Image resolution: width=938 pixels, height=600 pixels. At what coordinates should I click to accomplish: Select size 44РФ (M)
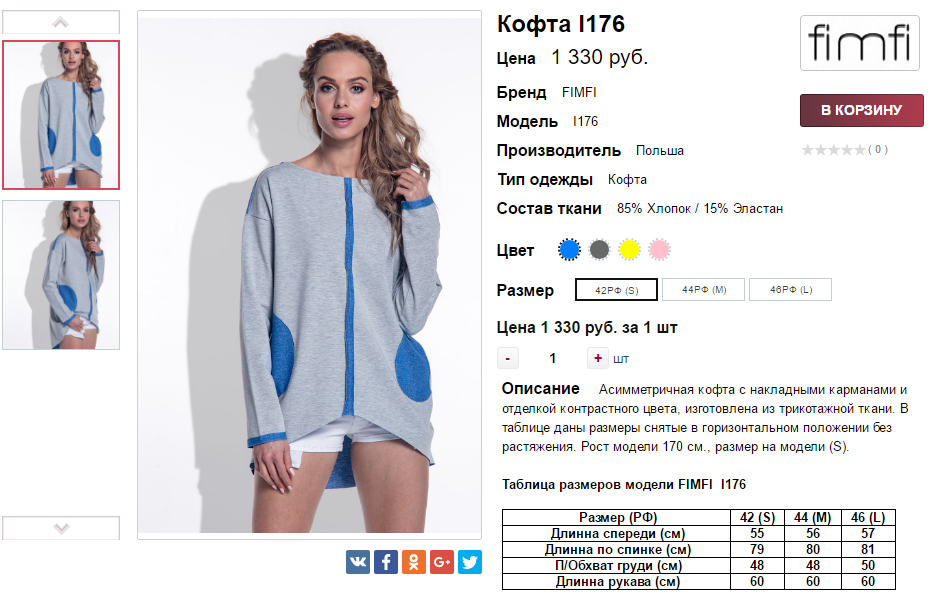tap(704, 290)
